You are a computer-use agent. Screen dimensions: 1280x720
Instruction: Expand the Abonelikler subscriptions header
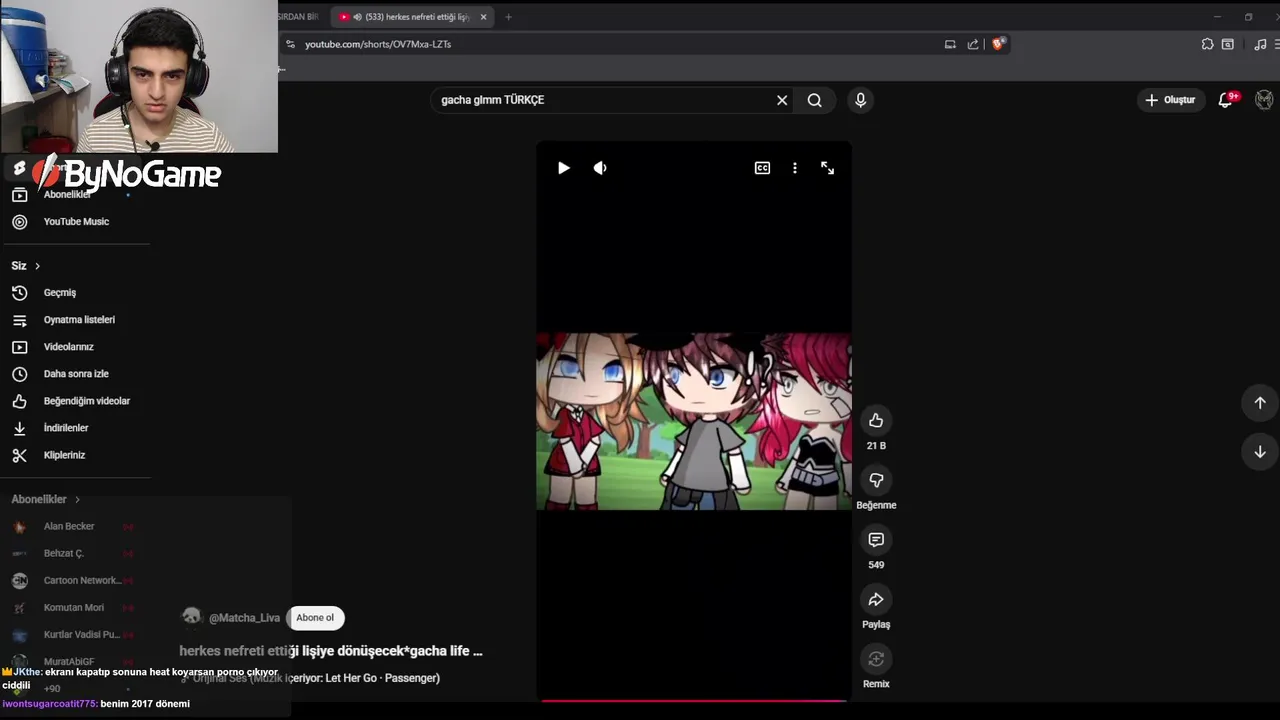coord(46,499)
